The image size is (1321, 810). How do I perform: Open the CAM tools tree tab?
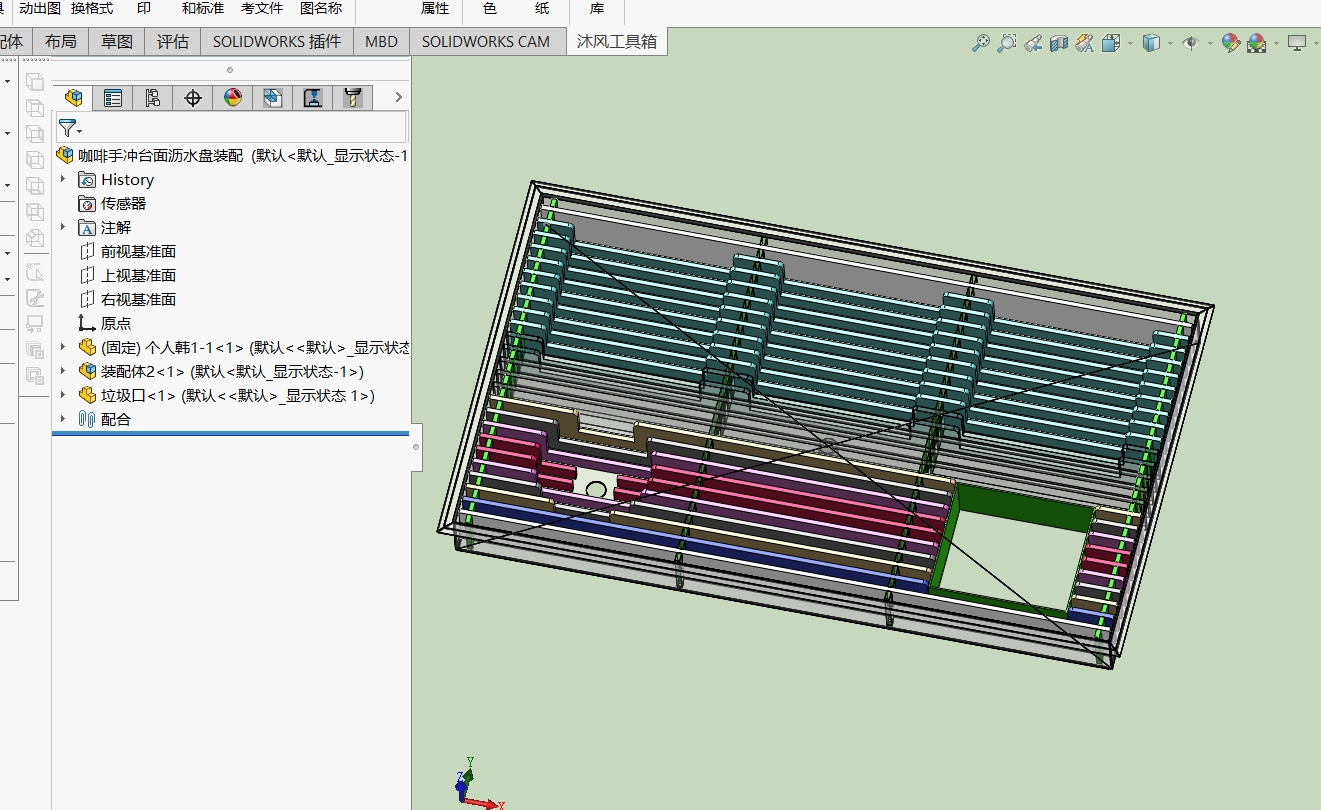point(352,97)
